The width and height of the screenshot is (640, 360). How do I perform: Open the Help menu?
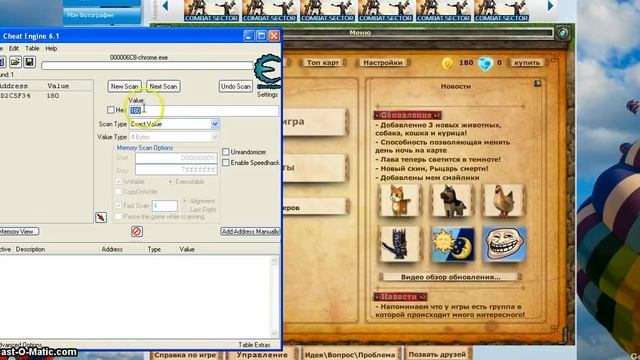[x=51, y=48]
